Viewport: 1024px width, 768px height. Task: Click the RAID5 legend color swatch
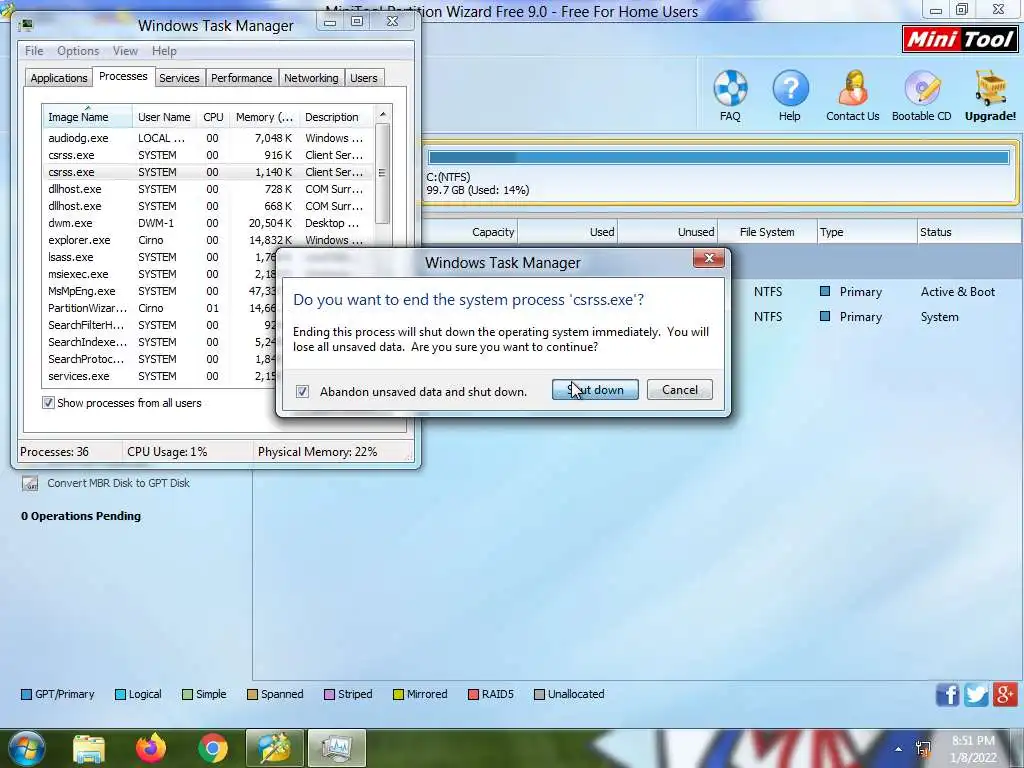point(473,694)
